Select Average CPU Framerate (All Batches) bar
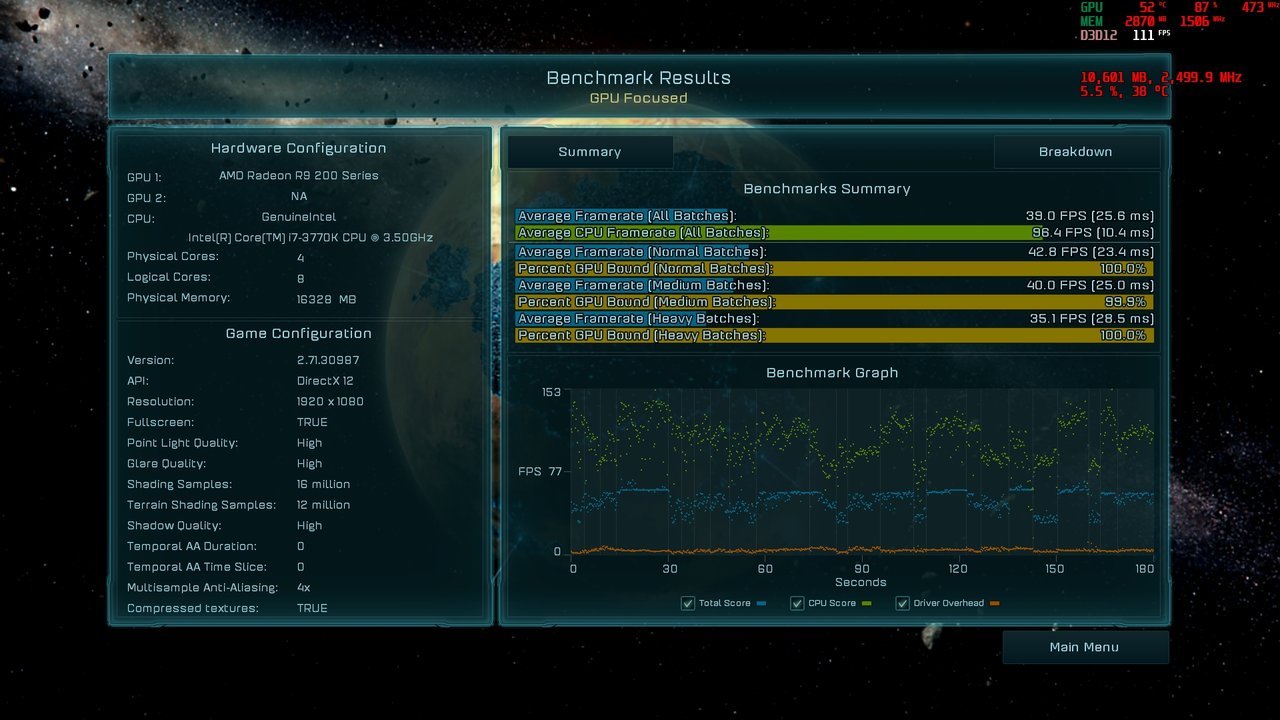The image size is (1280, 720). pos(835,233)
